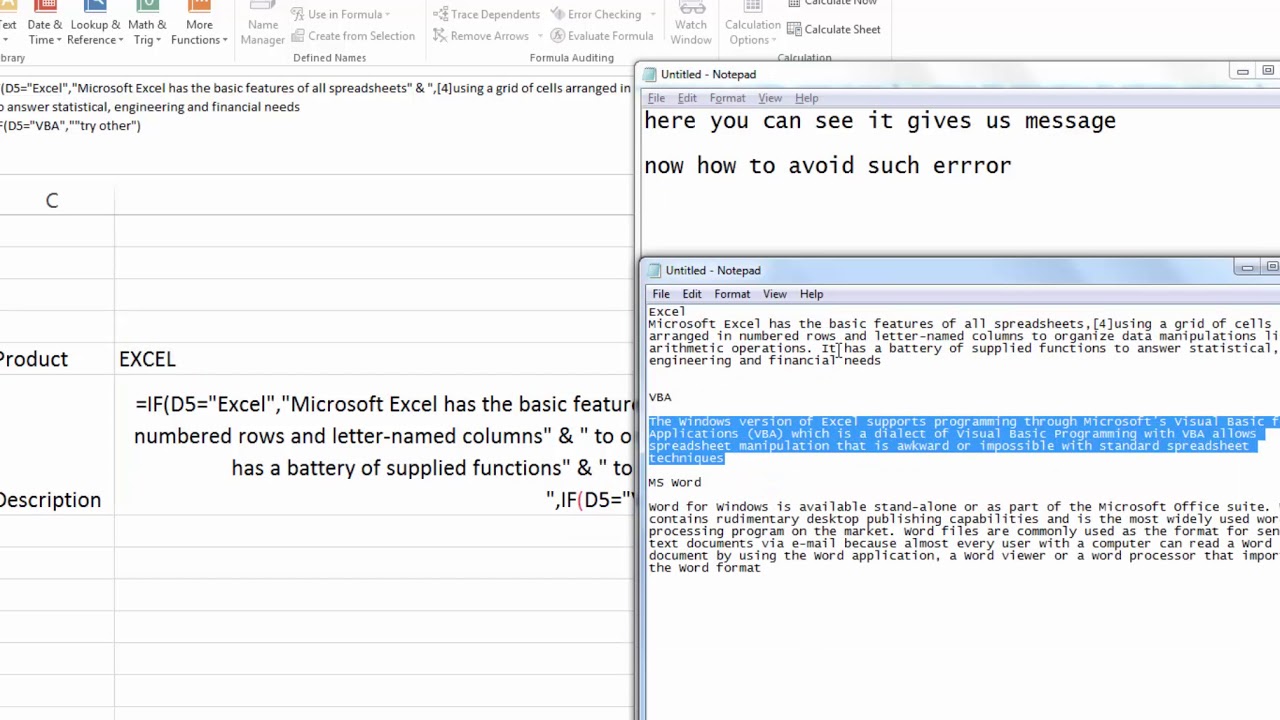
Task: Click Error Checking button
Action: tap(595, 14)
